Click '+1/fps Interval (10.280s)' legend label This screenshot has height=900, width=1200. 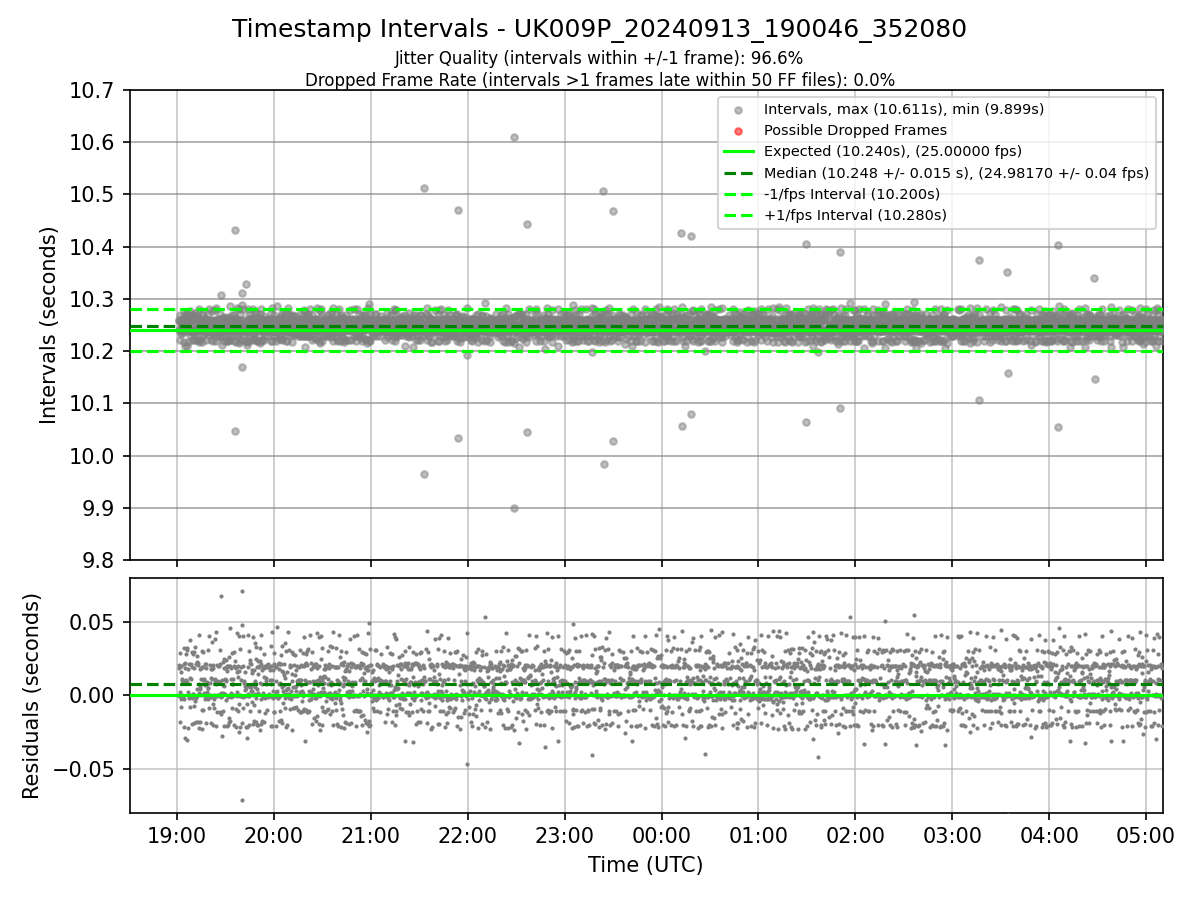(855, 215)
